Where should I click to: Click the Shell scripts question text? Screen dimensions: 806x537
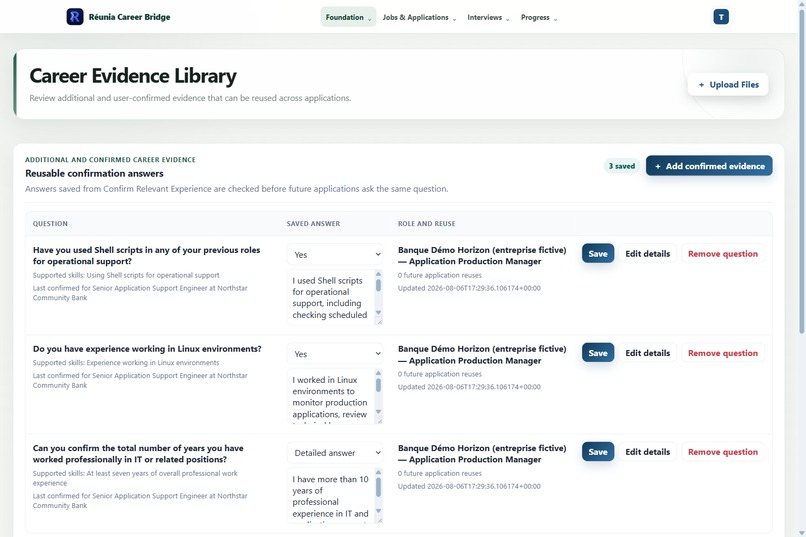(146, 255)
